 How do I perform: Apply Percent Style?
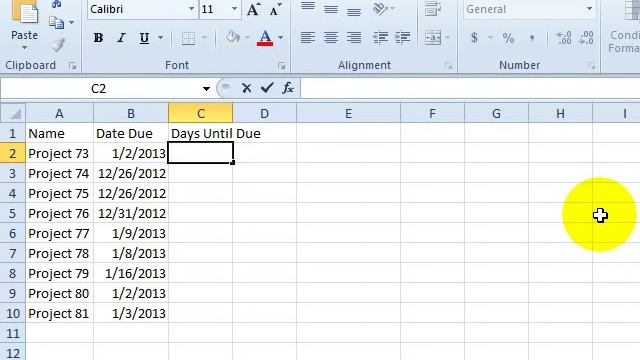tap(509, 38)
